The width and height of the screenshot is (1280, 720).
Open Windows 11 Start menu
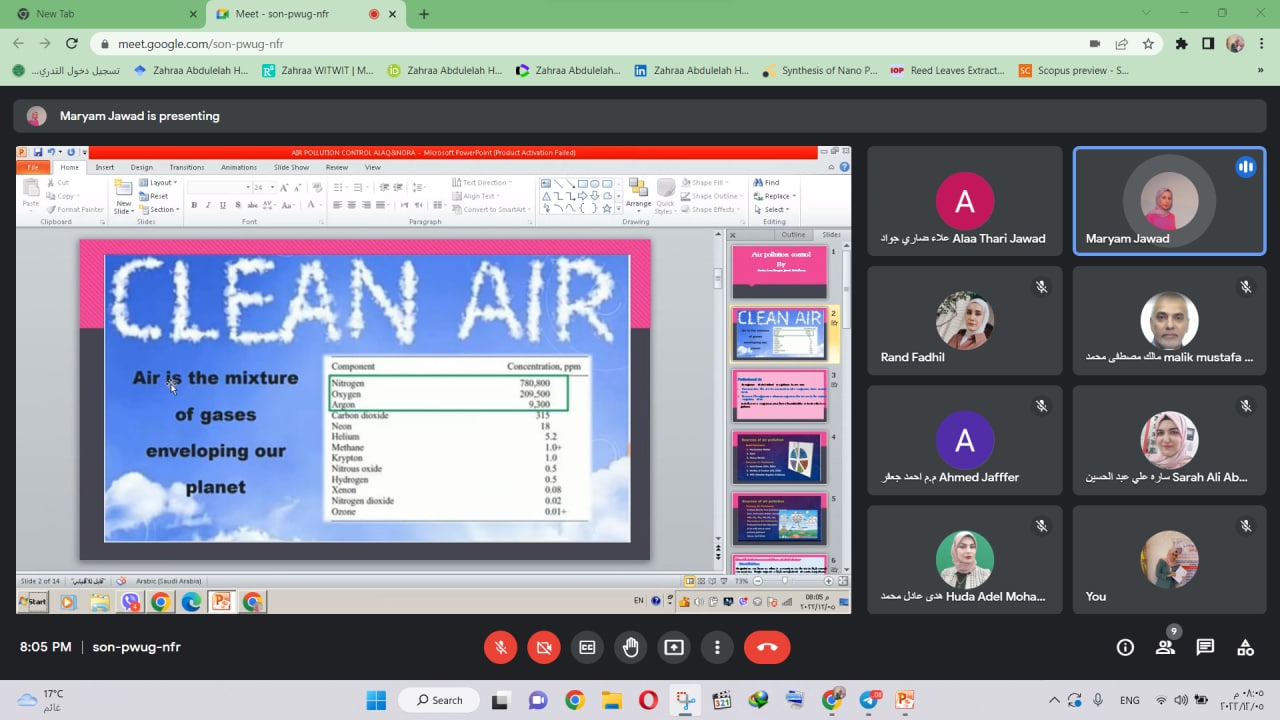click(376, 700)
